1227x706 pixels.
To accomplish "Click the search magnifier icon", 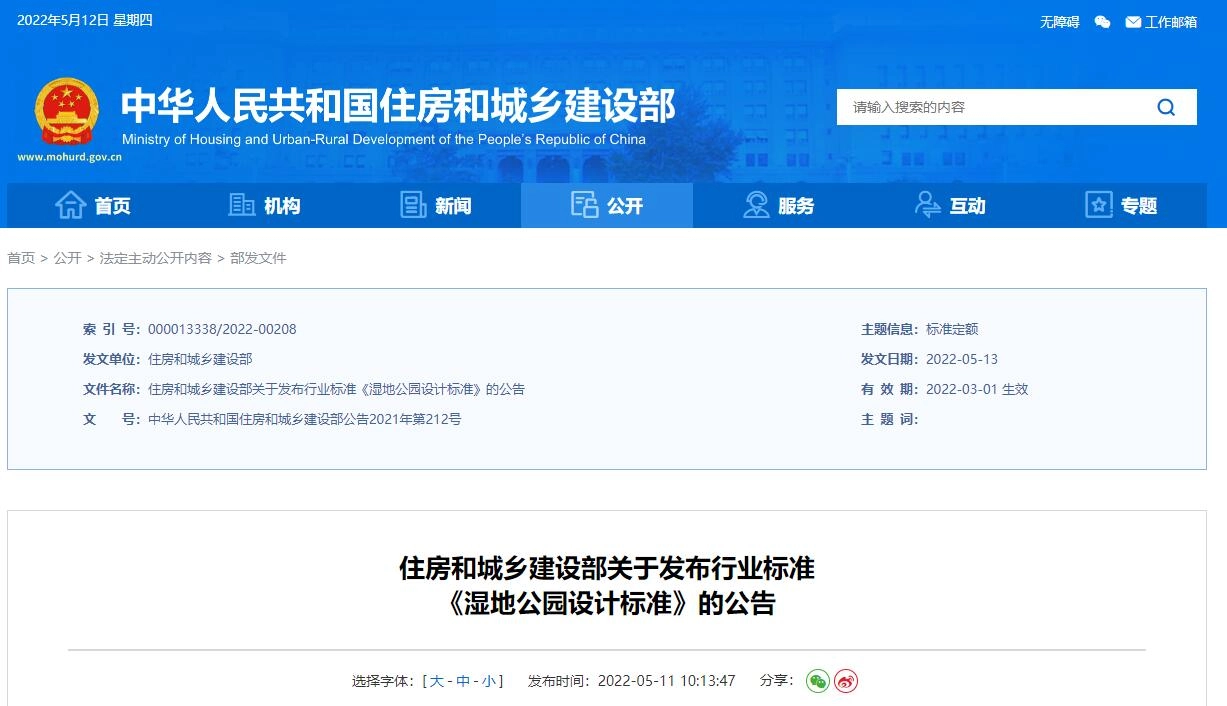I will 1164,107.
